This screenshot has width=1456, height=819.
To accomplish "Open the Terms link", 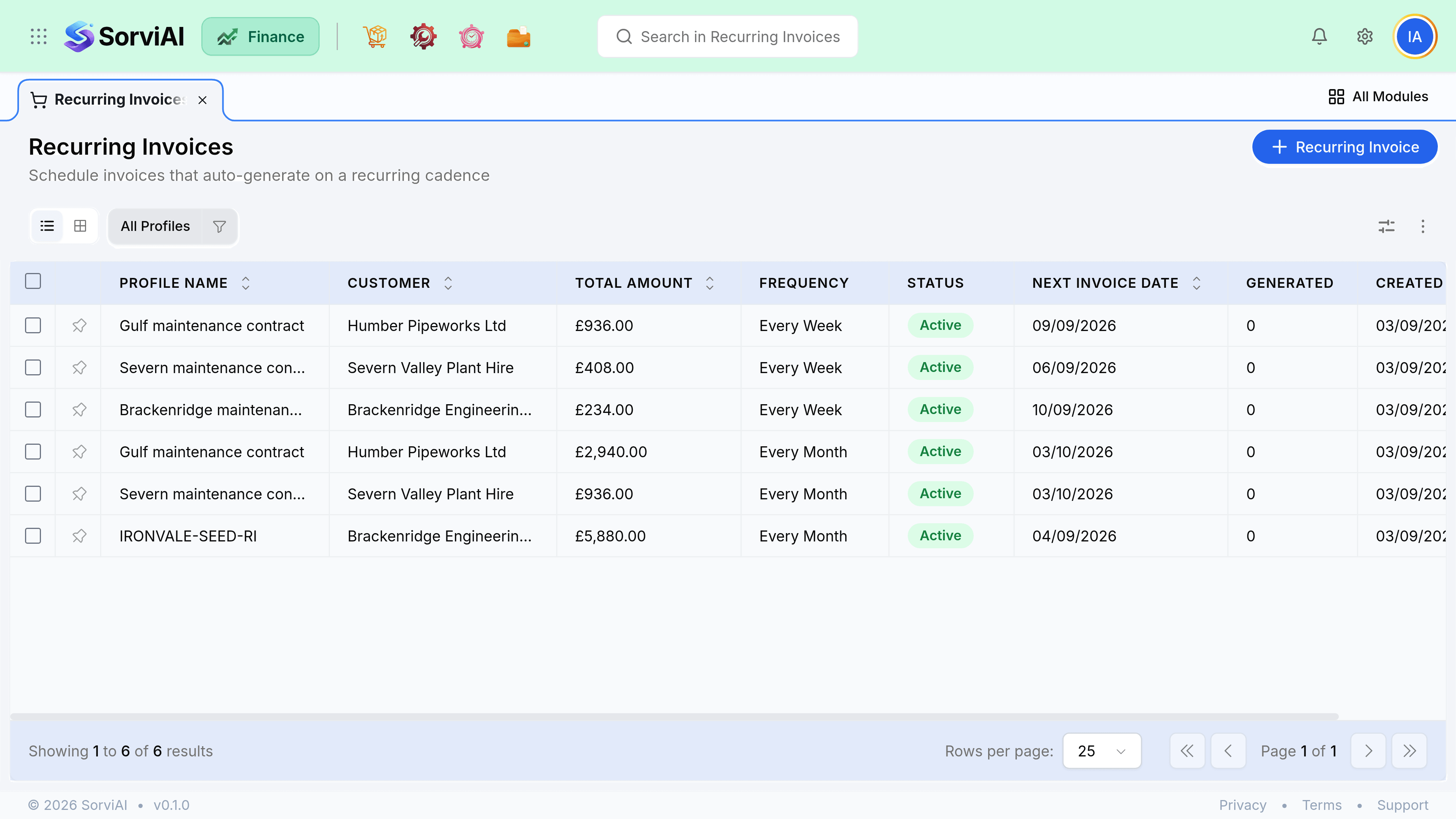I will click(x=1321, y=805).
